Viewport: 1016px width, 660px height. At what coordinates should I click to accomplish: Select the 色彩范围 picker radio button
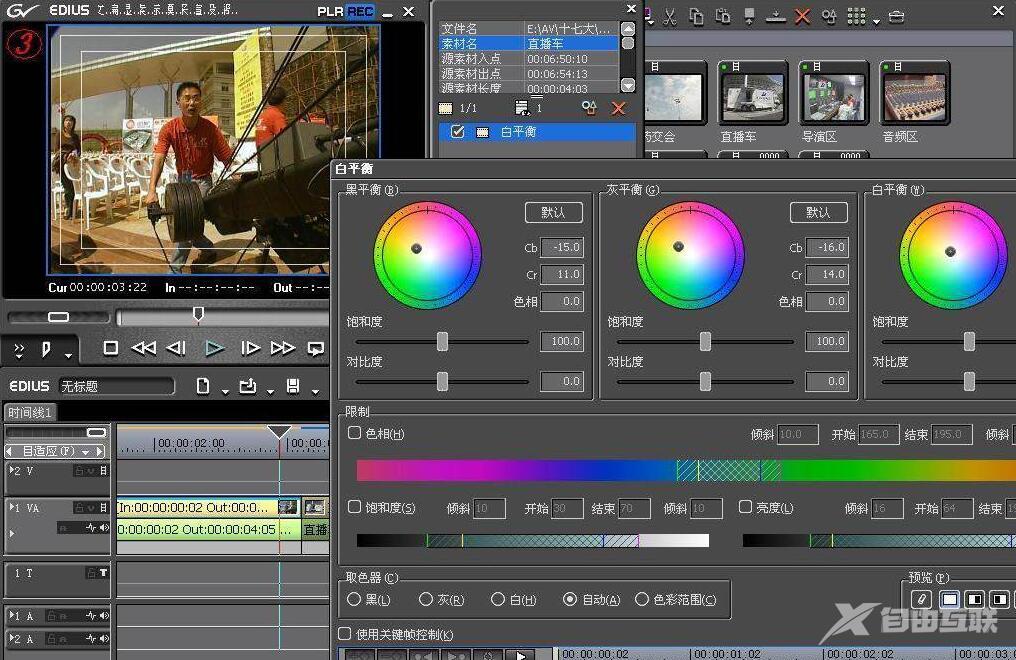point(642,600)
